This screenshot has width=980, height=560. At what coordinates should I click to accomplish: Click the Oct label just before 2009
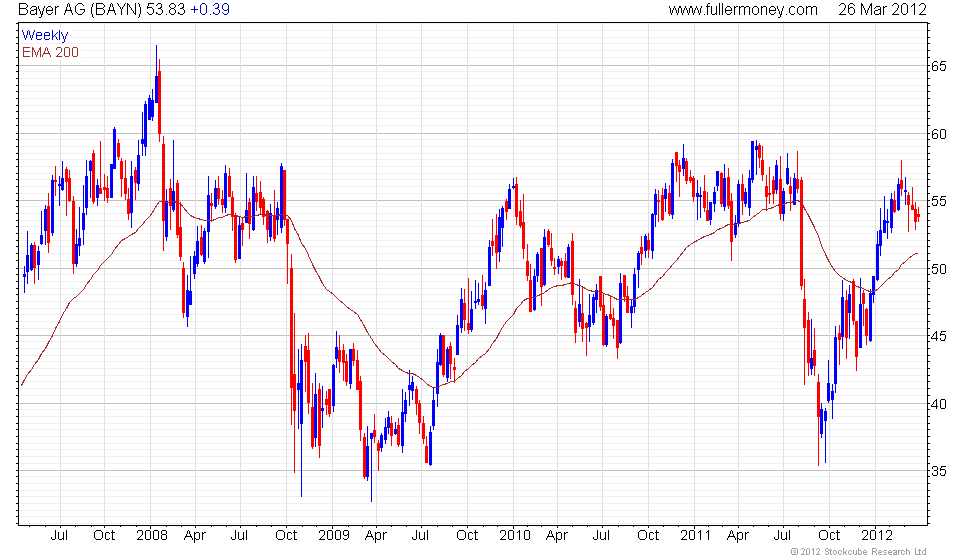click(x=286, y=535)
